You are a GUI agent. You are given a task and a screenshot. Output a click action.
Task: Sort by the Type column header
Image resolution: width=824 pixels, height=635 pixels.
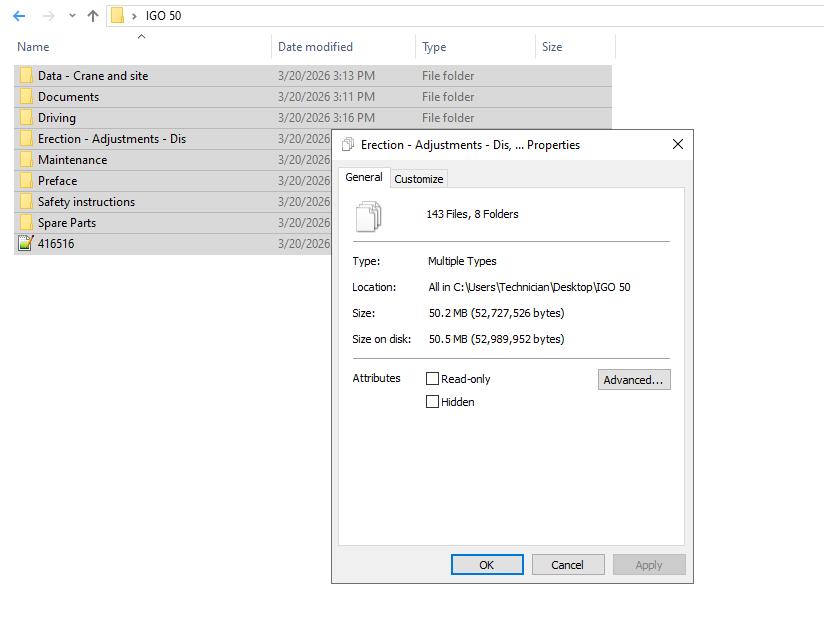[x=434, y=47]
